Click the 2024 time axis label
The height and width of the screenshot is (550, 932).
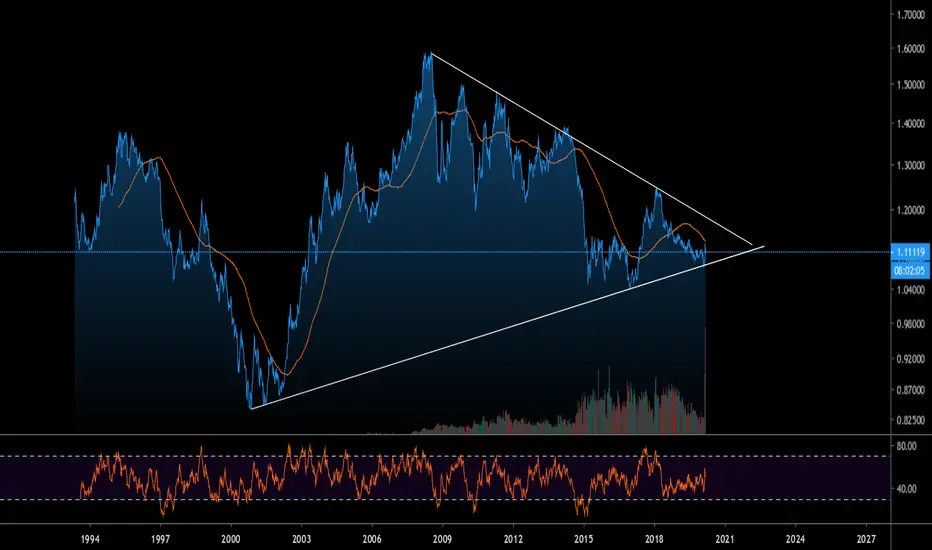795,539
